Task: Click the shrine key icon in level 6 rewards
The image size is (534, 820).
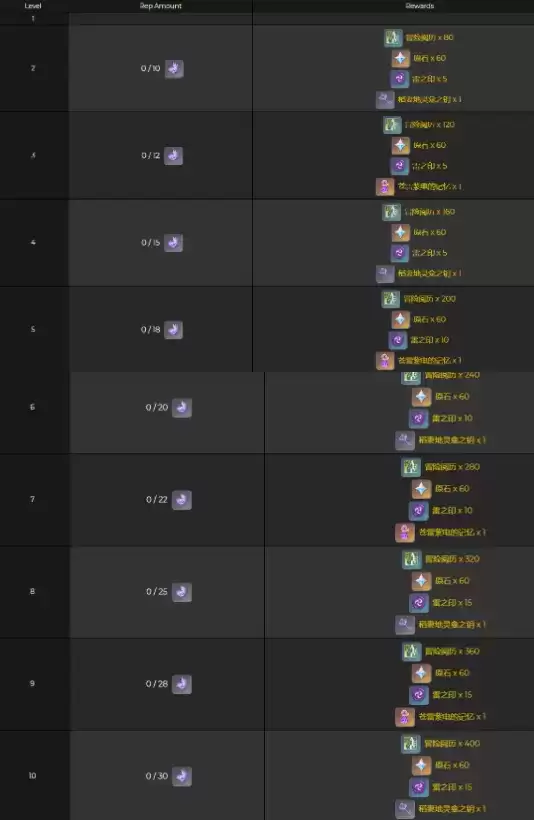Action: coord(405,440)
